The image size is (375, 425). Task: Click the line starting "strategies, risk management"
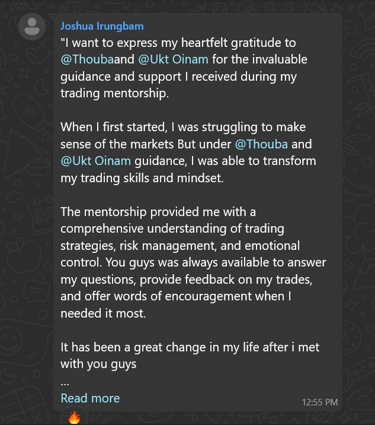[180, 246]
